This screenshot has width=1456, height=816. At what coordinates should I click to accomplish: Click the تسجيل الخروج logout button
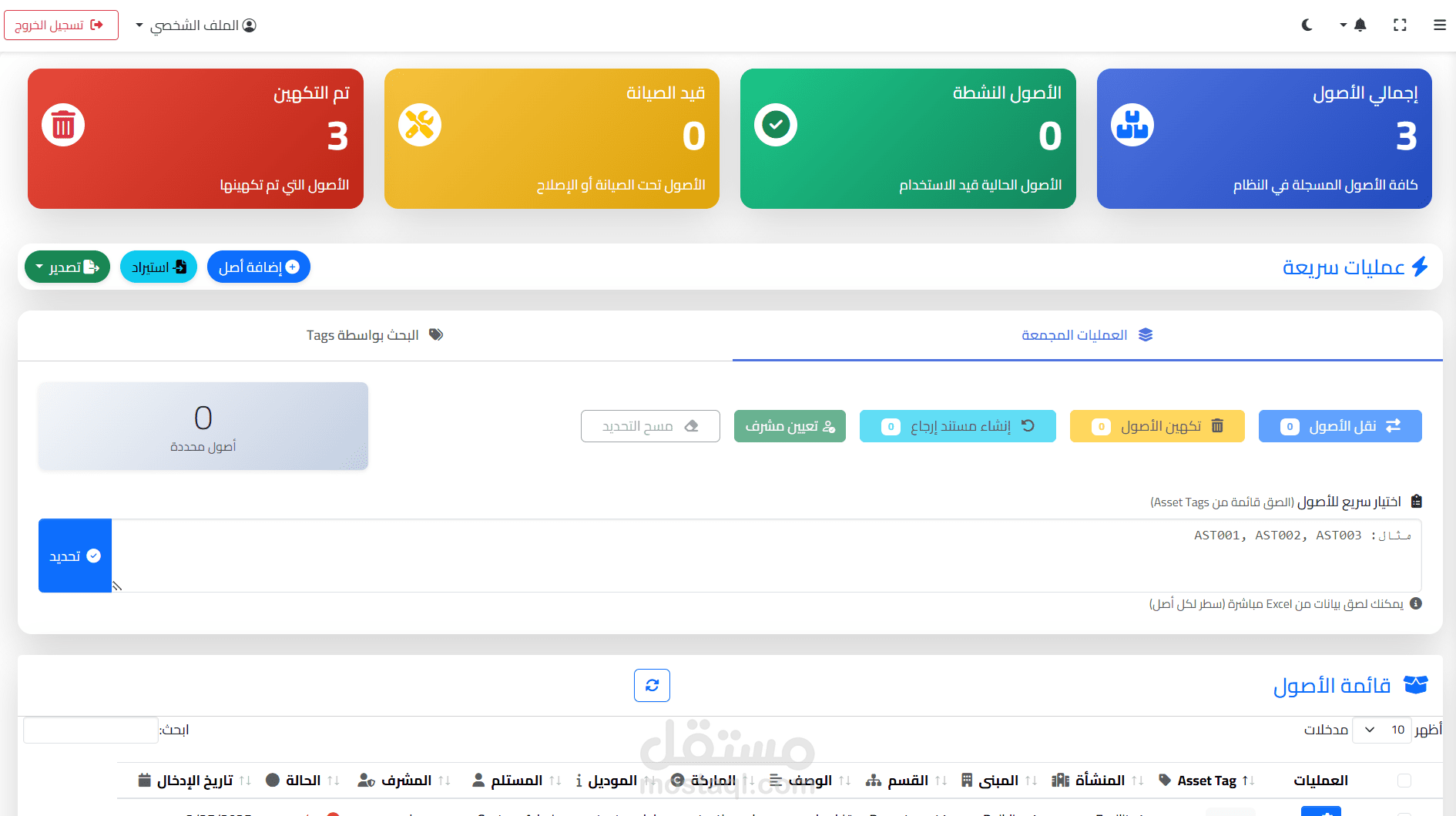61,25
